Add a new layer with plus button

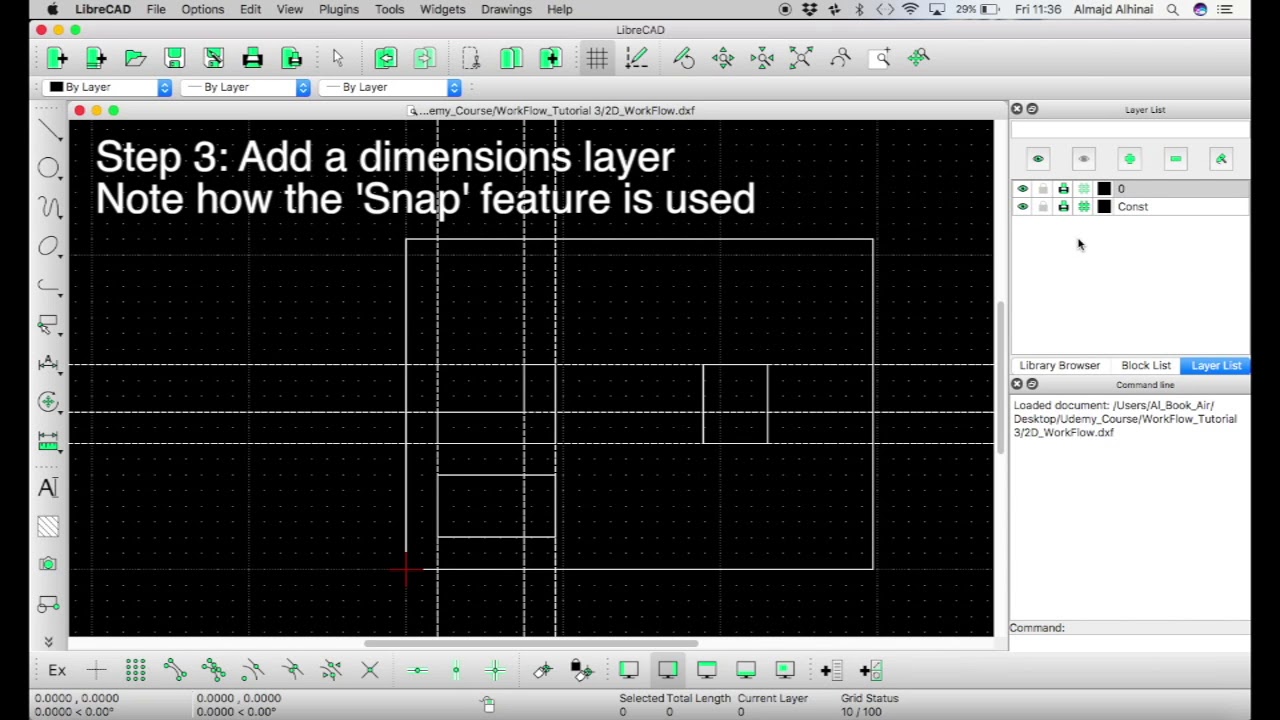click(1129, 159)
